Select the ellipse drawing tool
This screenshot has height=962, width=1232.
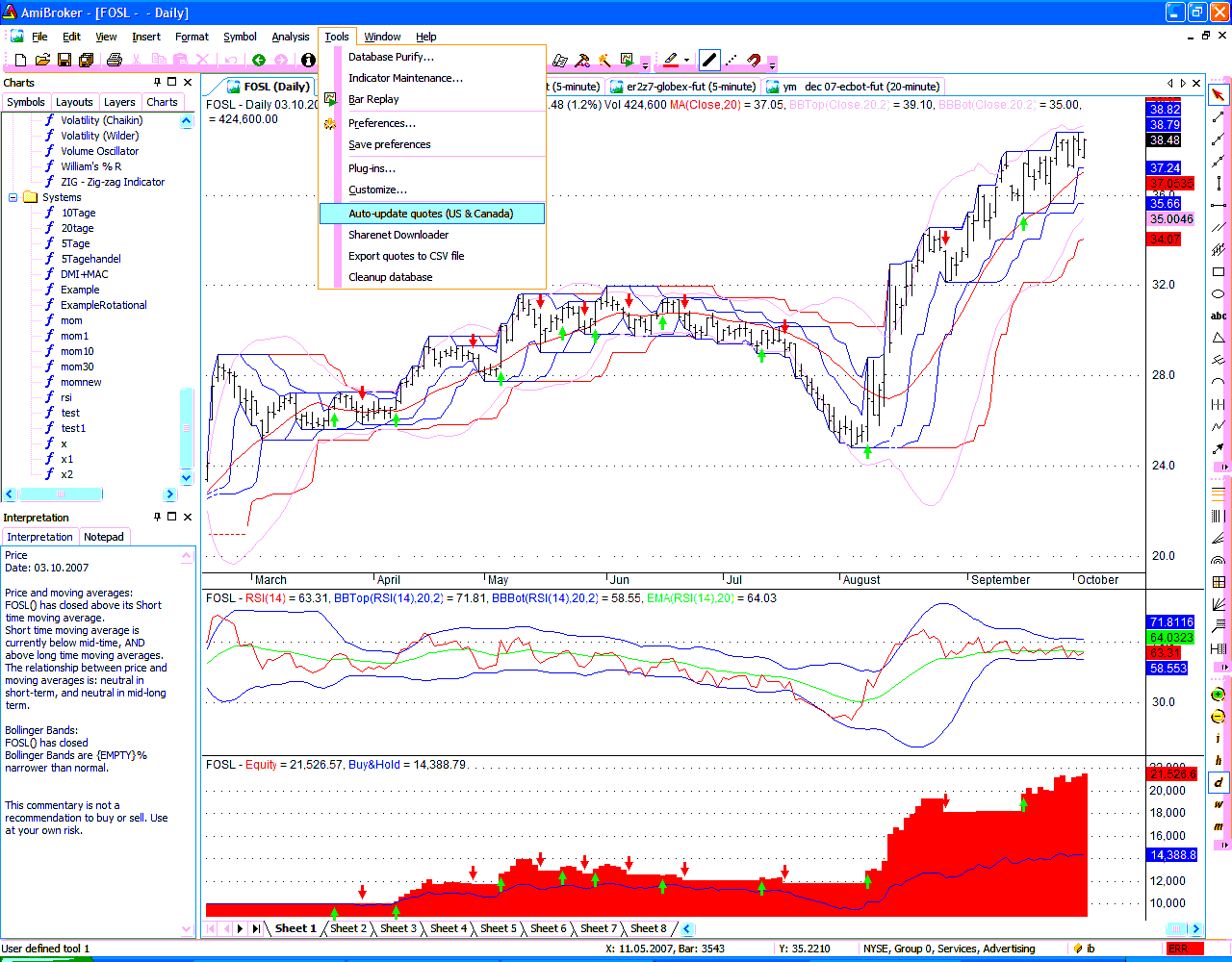[1219, 294]
